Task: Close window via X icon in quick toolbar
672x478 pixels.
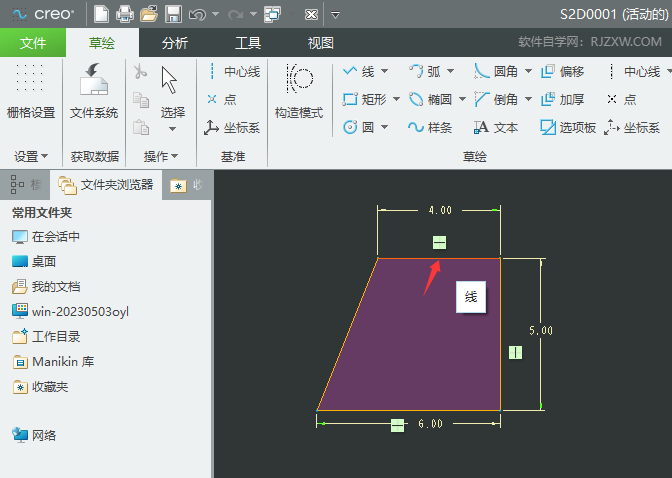Action: (x=311, y=15)
